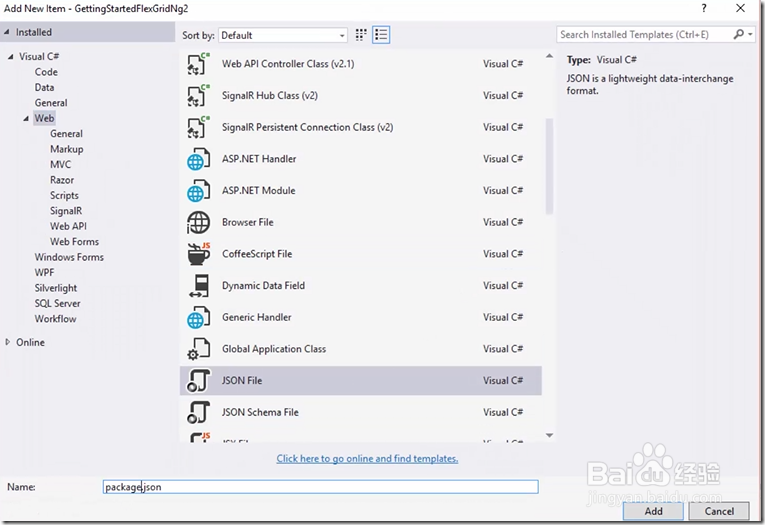This screenshot has height=525, width=765.
Task: Select the Scripts subcategory
Action: click(x=64, y=196)
